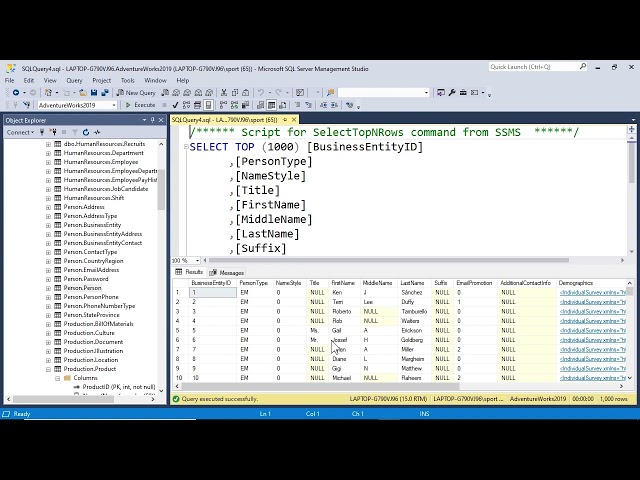The image size is (640, 480).
Task: Click the Object Explorer vertical scrollbar
Action: [x=161, y=188]
